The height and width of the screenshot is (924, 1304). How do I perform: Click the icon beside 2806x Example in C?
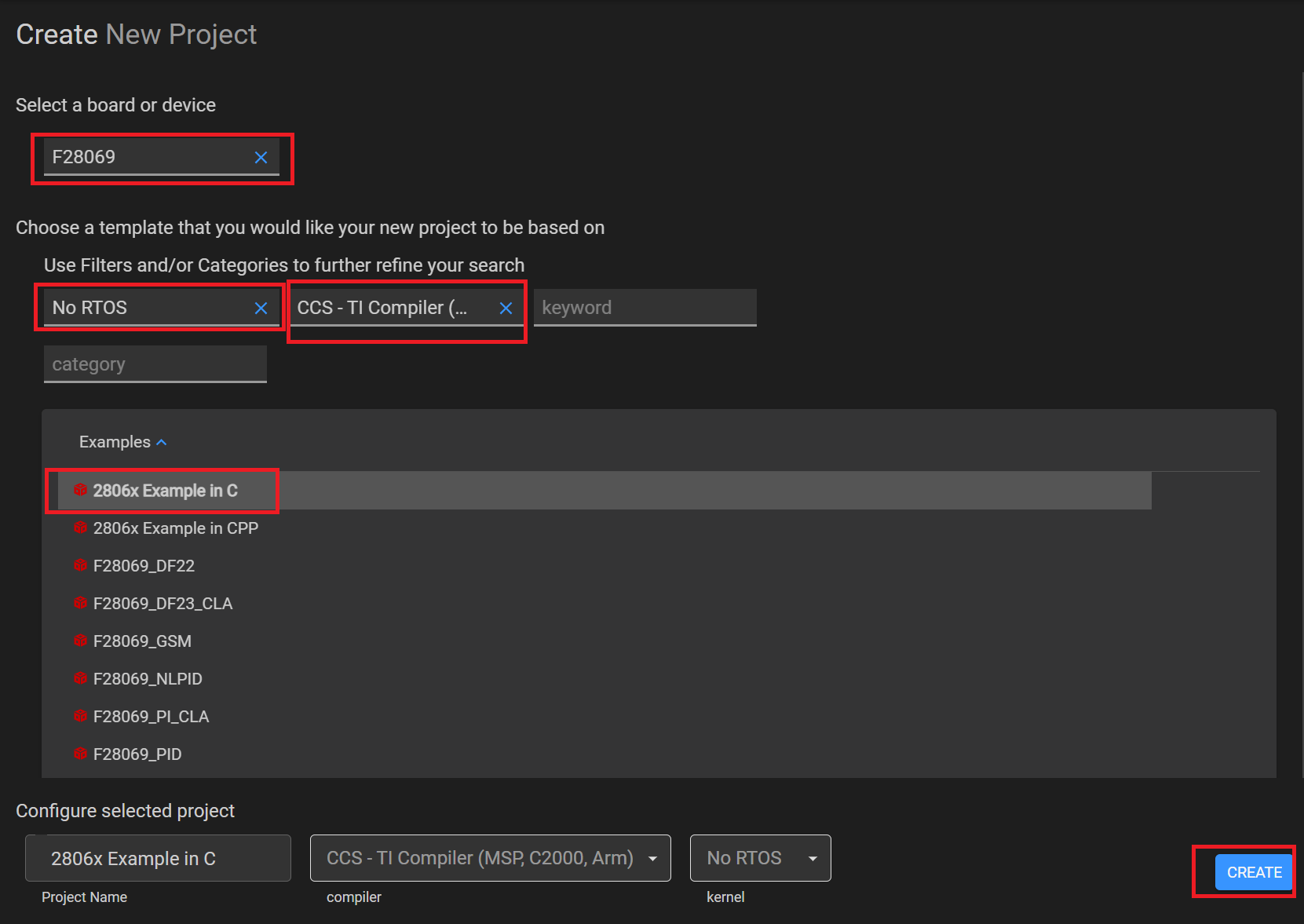pos(80,490)
